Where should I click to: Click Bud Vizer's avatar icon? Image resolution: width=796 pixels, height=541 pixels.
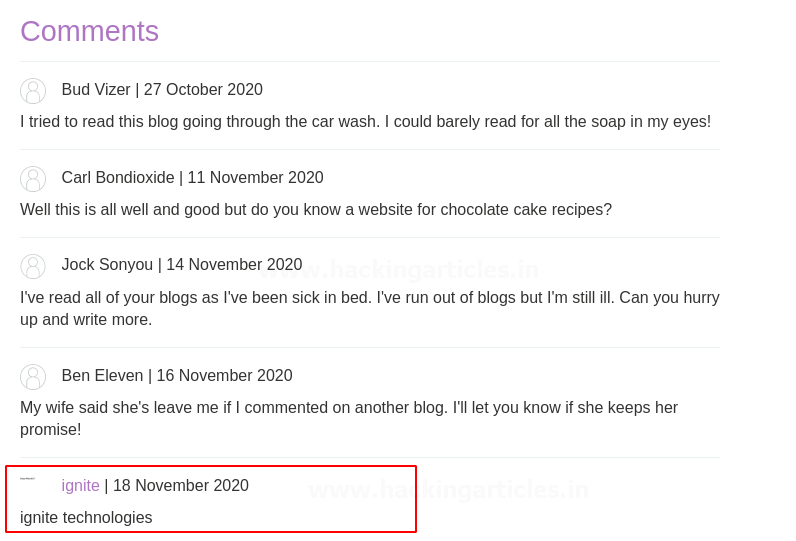click(x=33, y=91)
